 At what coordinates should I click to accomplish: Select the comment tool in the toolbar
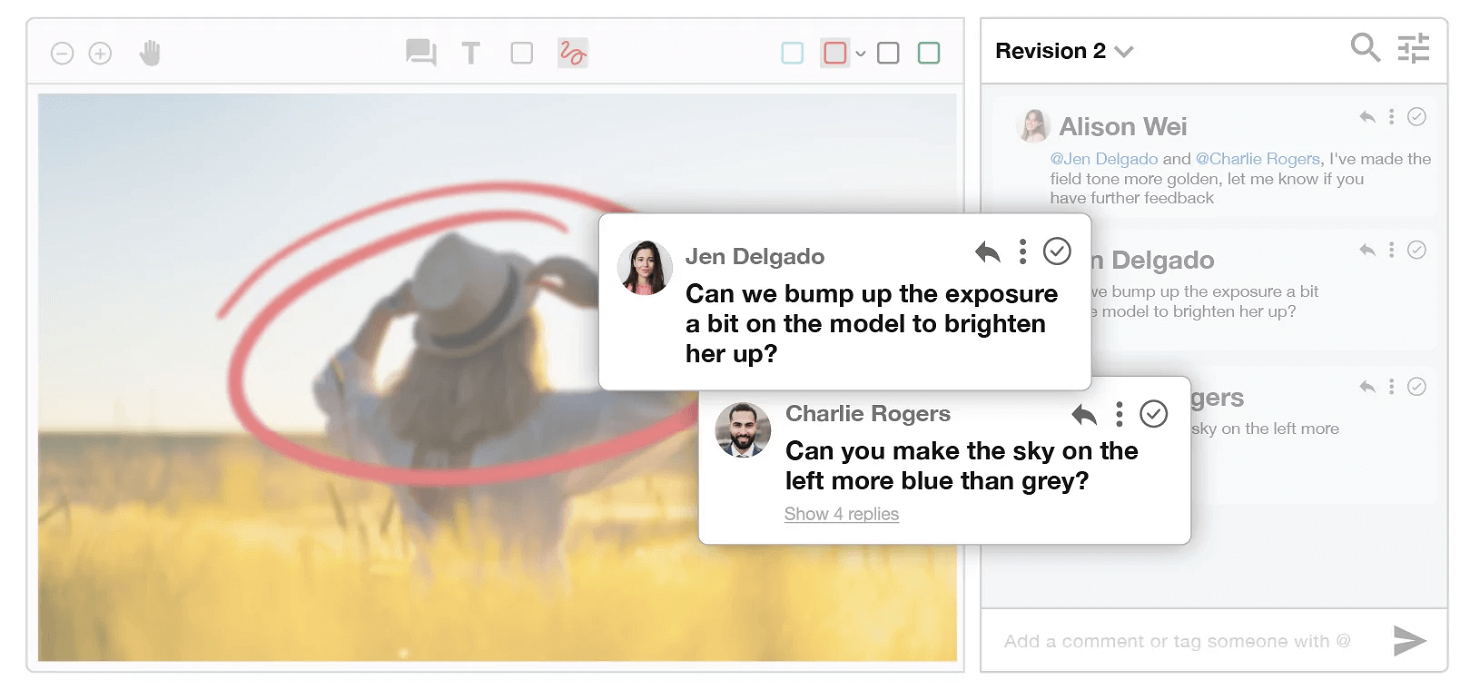pos(420,53)
